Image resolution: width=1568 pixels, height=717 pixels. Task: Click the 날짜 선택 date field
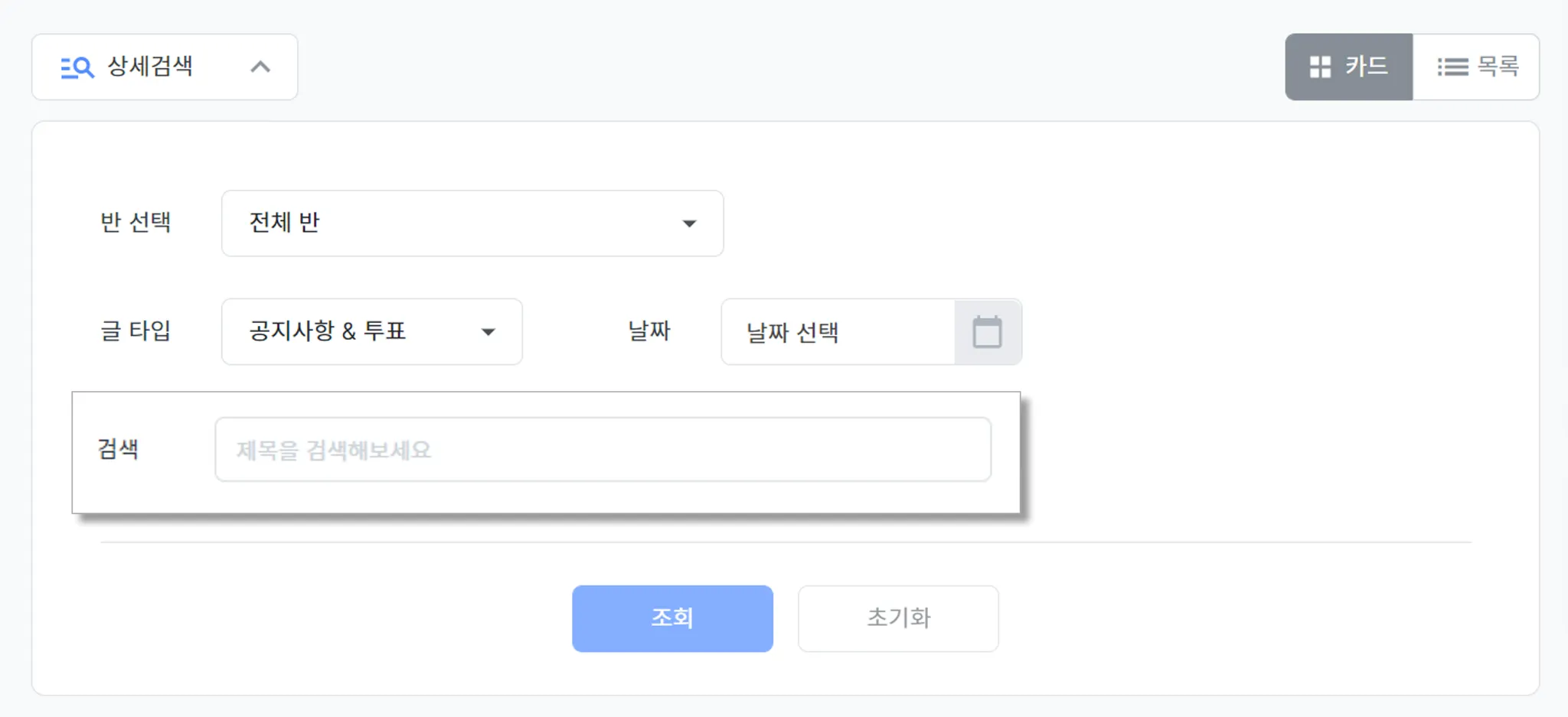tap(838, 332)
